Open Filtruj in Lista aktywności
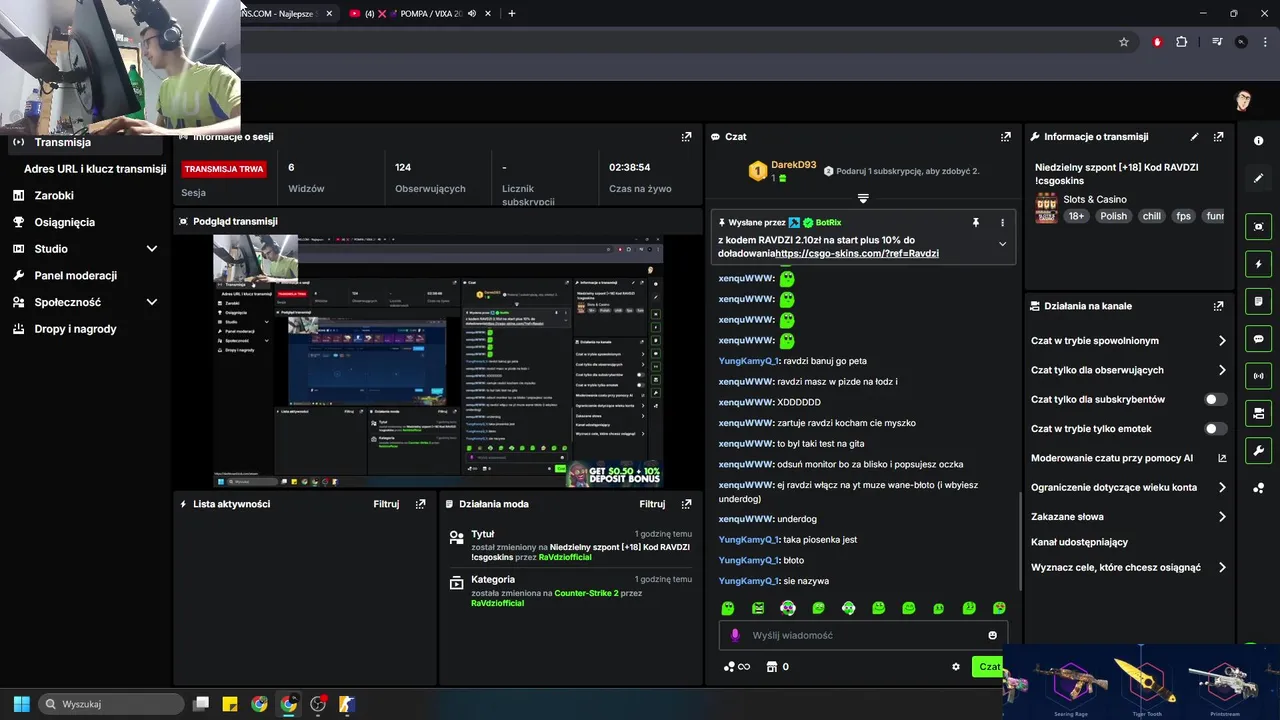This screenshot has width=1280, height=720. click(386, 504)
